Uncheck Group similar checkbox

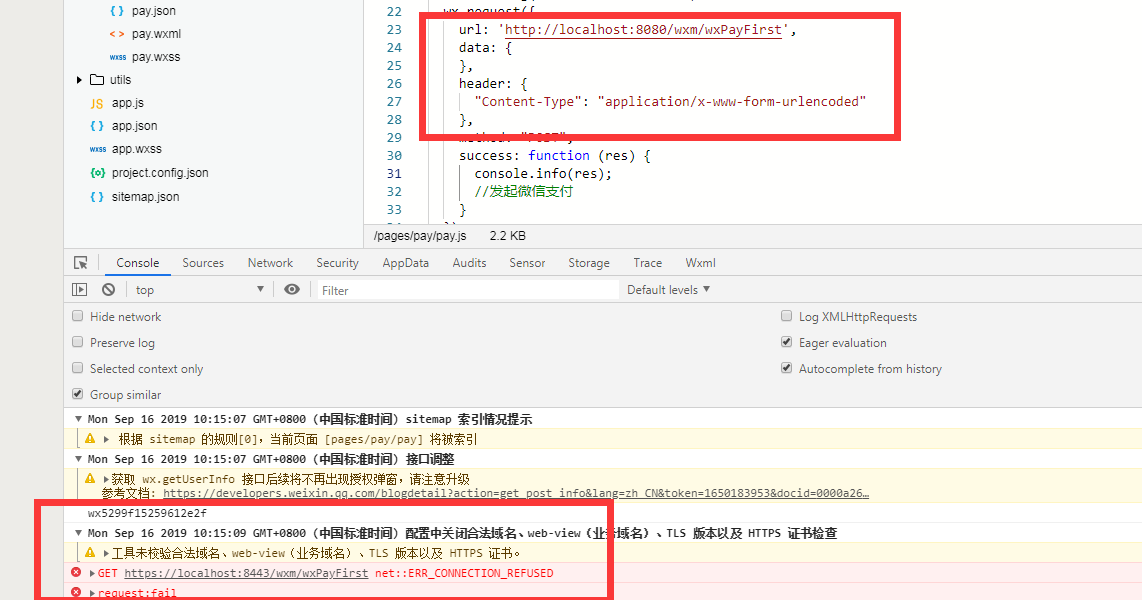(78, 394)
